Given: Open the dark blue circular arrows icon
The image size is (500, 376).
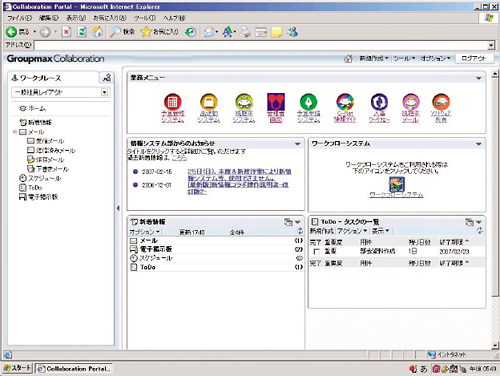Looking at the screenshot, I should click(379, 102).
